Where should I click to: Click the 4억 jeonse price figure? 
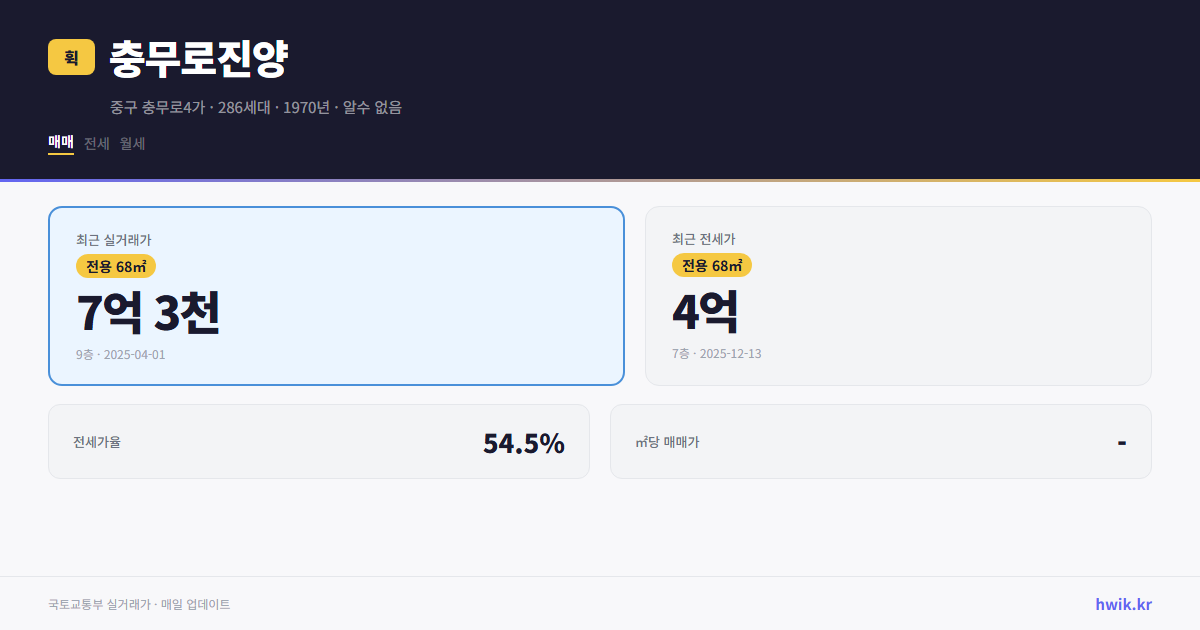coord(705,312)
